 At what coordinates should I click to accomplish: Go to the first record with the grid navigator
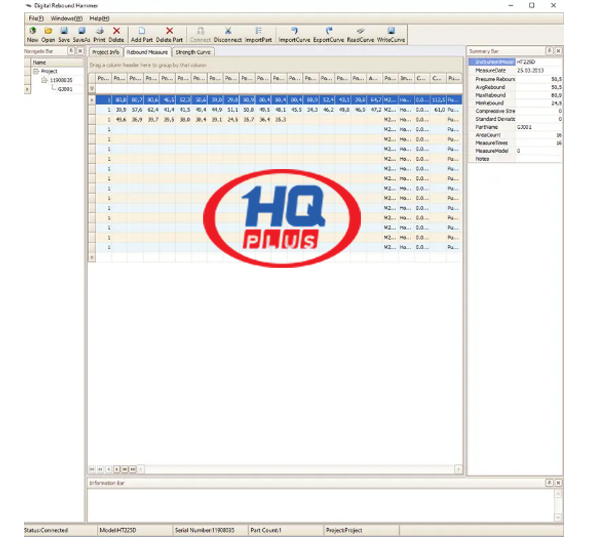coord(92,469)
